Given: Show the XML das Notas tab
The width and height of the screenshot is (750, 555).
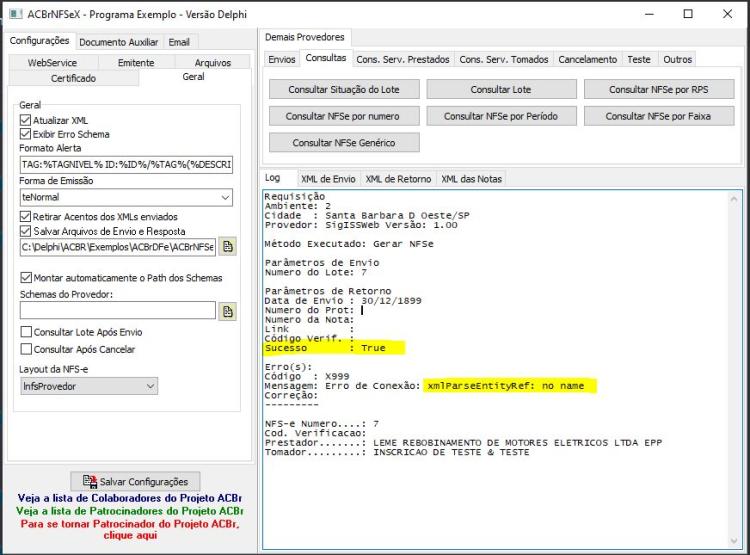Looking at the screenshot, I should (471, 179).
